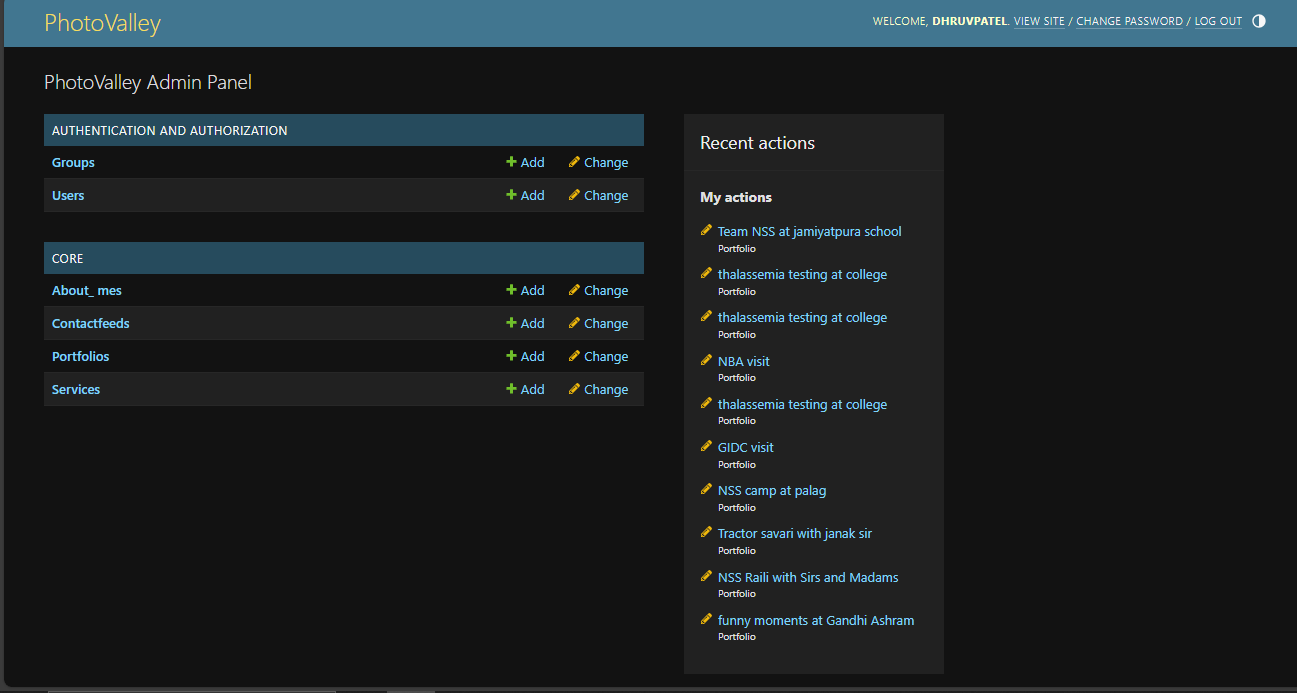
Task: Click Change in the Portfolios row
Action: [598, 356]
